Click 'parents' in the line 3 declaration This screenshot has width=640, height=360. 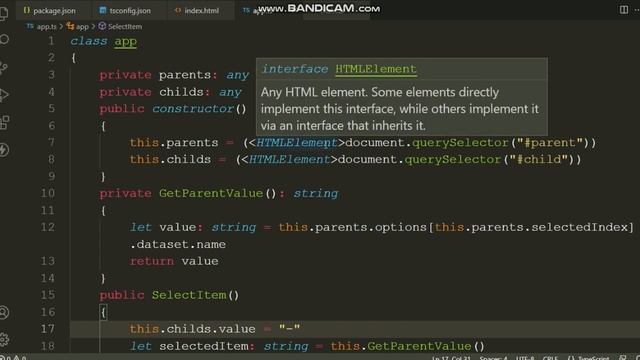pos(184,75)
